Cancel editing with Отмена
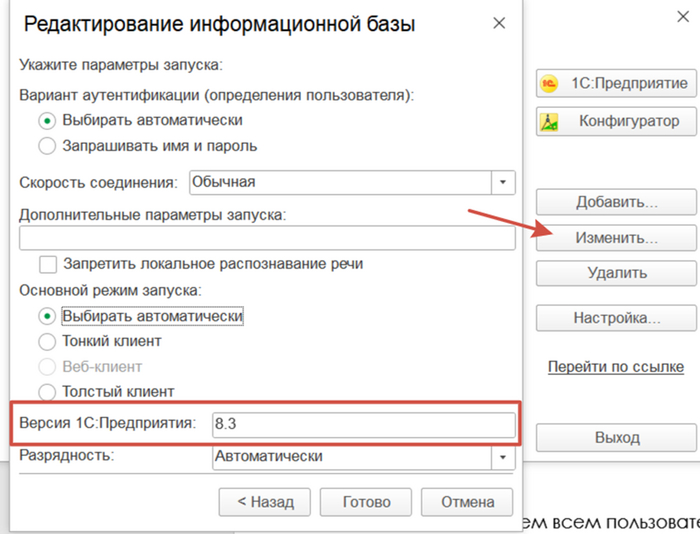This screenshot has width=700, height=534. 467,502
